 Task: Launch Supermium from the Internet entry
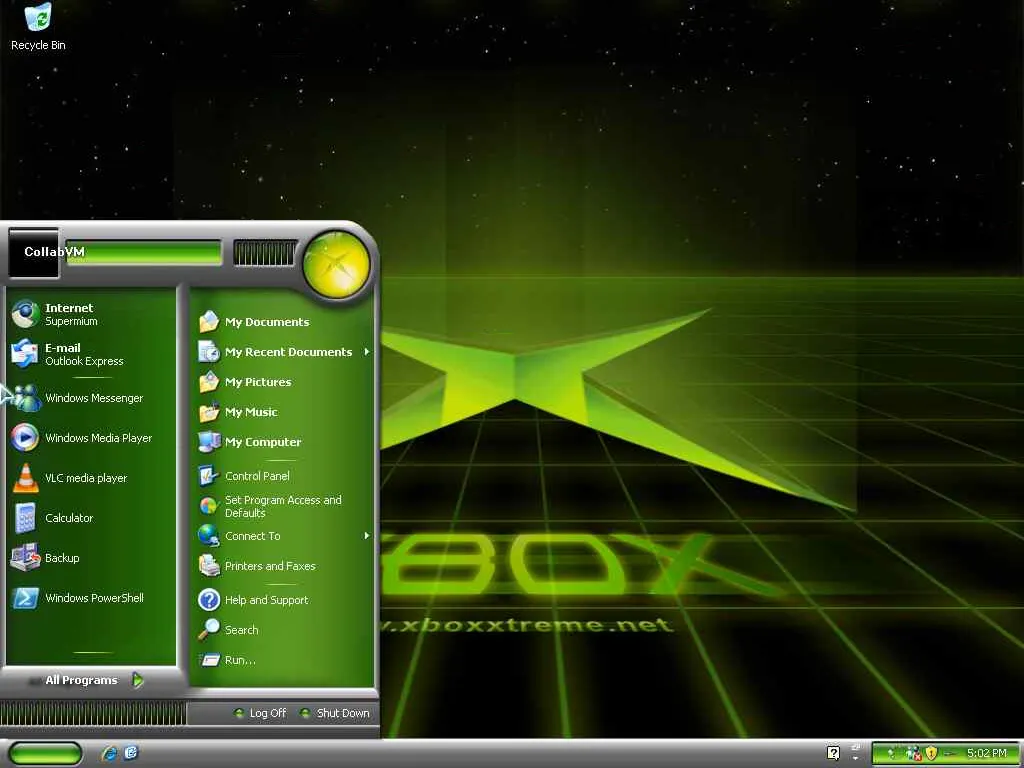pos(91,314)
